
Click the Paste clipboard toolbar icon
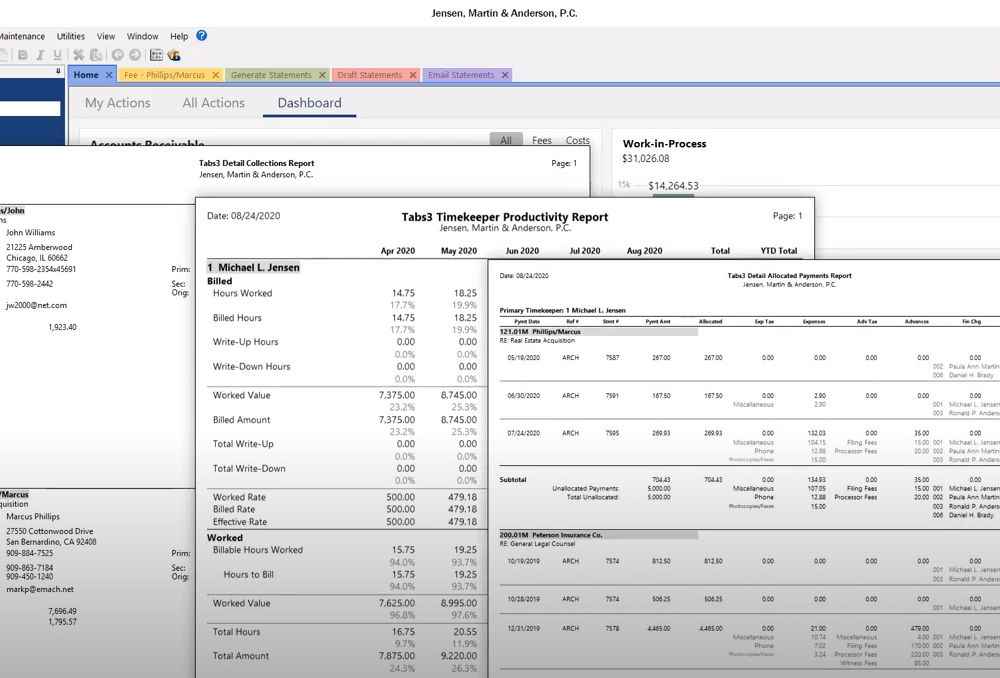coord(96,55)
